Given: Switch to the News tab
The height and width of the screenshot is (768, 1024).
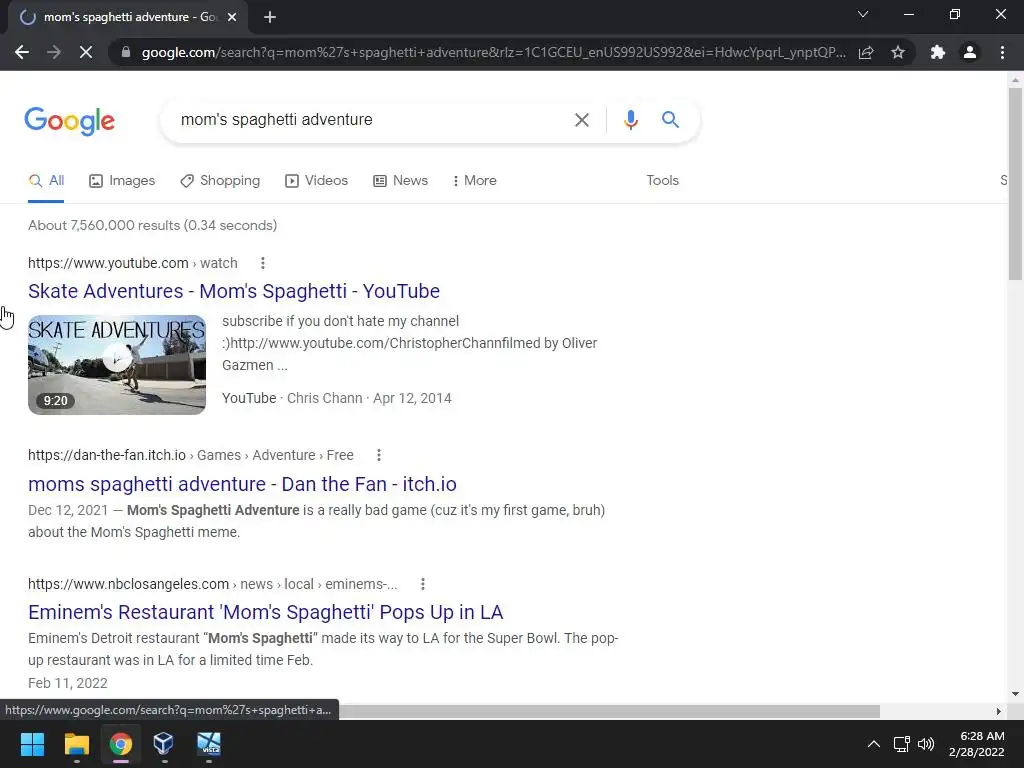Looking at the screenshot, I should [x=400, y=181].
